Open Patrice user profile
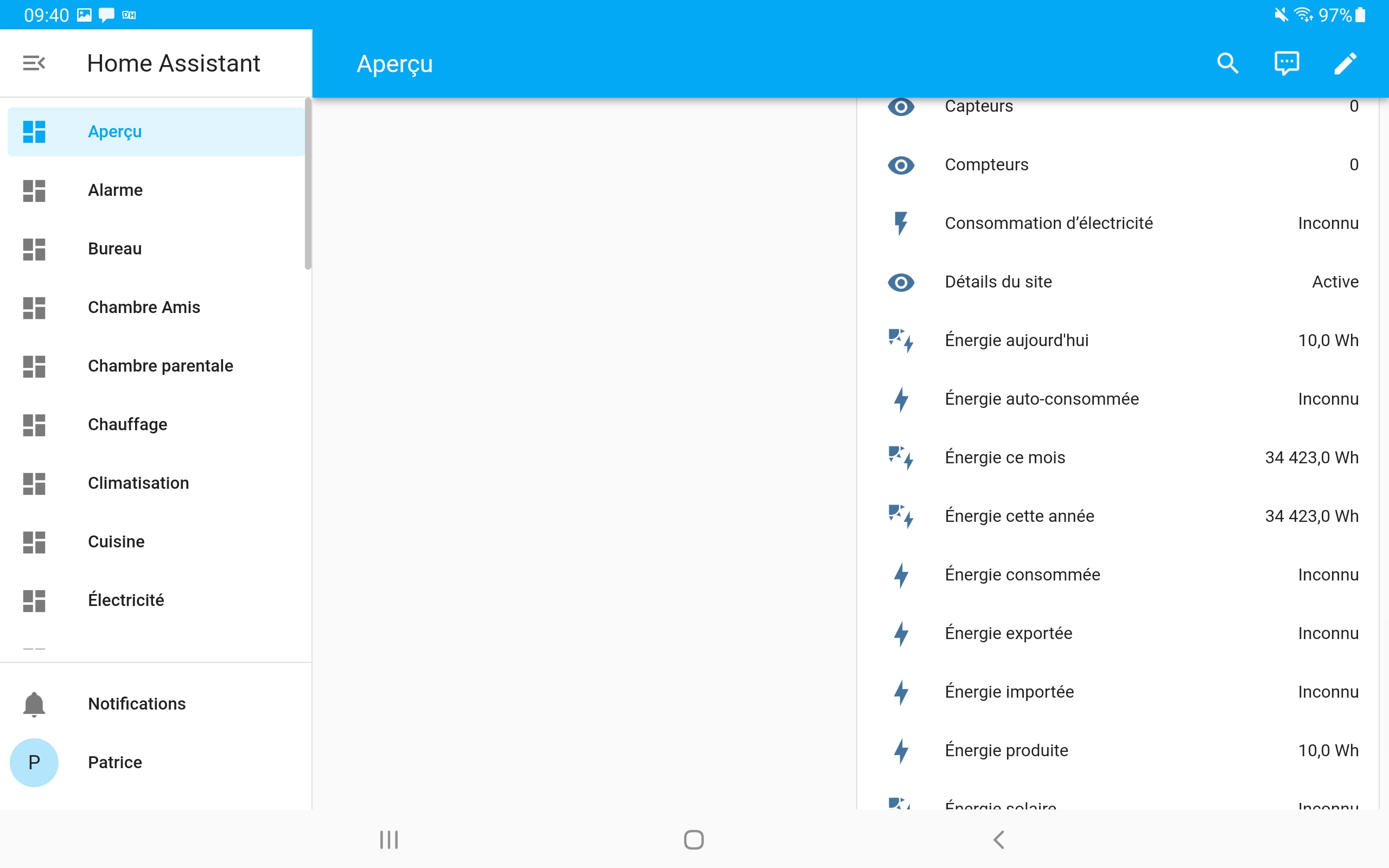The height and width of the screenshot is (868, 1389). (156, 762)
